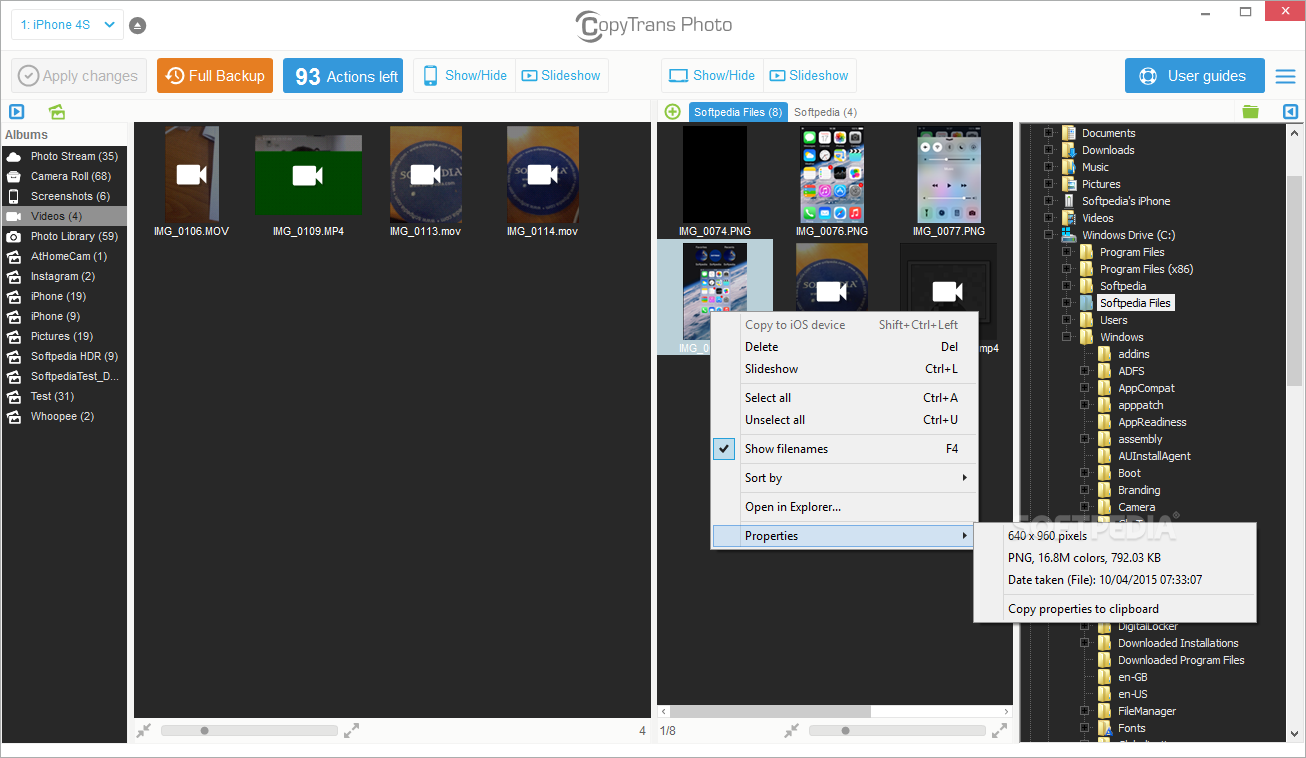Eject the iPhone 4S device
Image resolution: width=1306 pixels, height=758 pixels.
pyautogui.click(x=137, y=25)
